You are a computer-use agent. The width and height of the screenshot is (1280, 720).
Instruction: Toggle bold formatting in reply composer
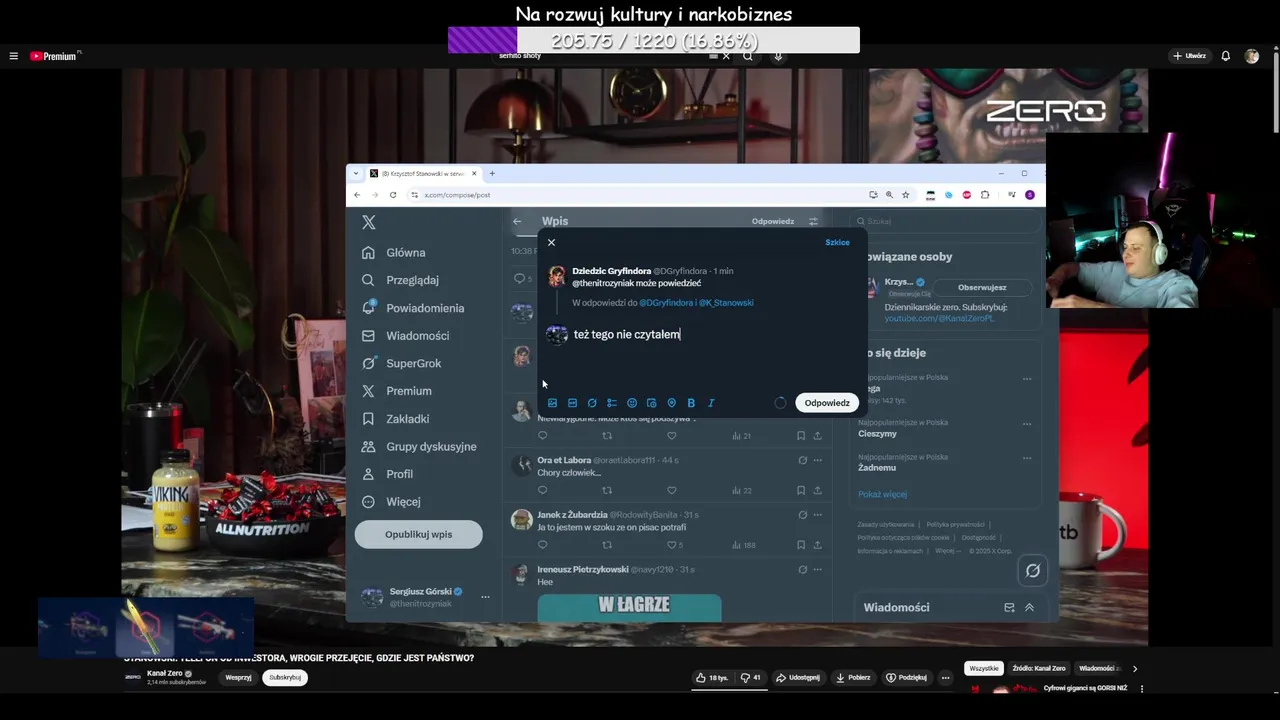point(691,403)
